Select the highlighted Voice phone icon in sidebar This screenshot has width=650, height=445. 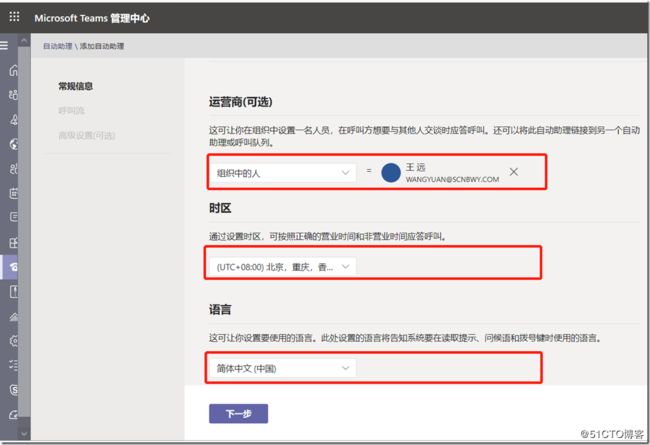pos(14,267)
